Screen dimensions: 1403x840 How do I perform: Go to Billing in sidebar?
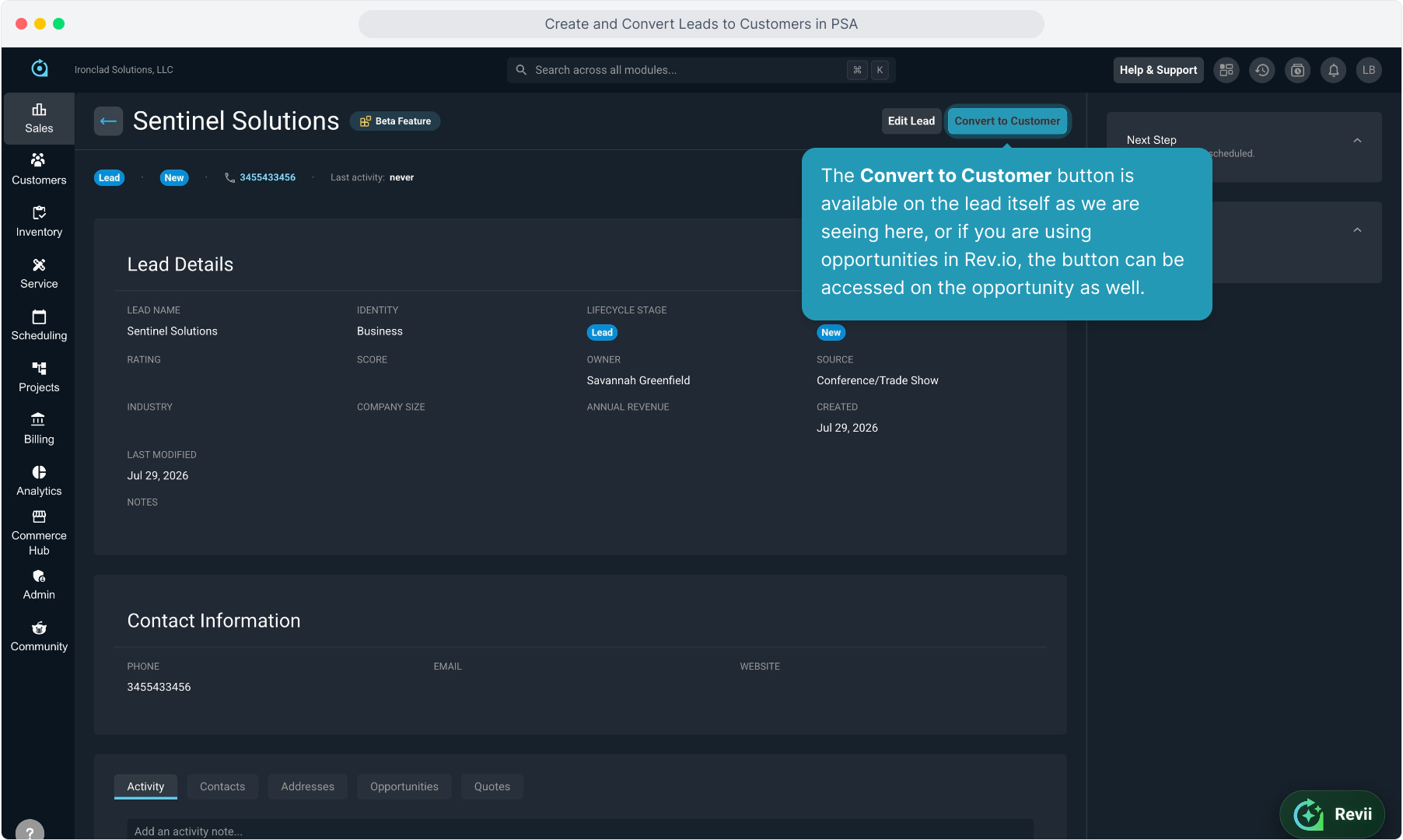pos(39,429)
